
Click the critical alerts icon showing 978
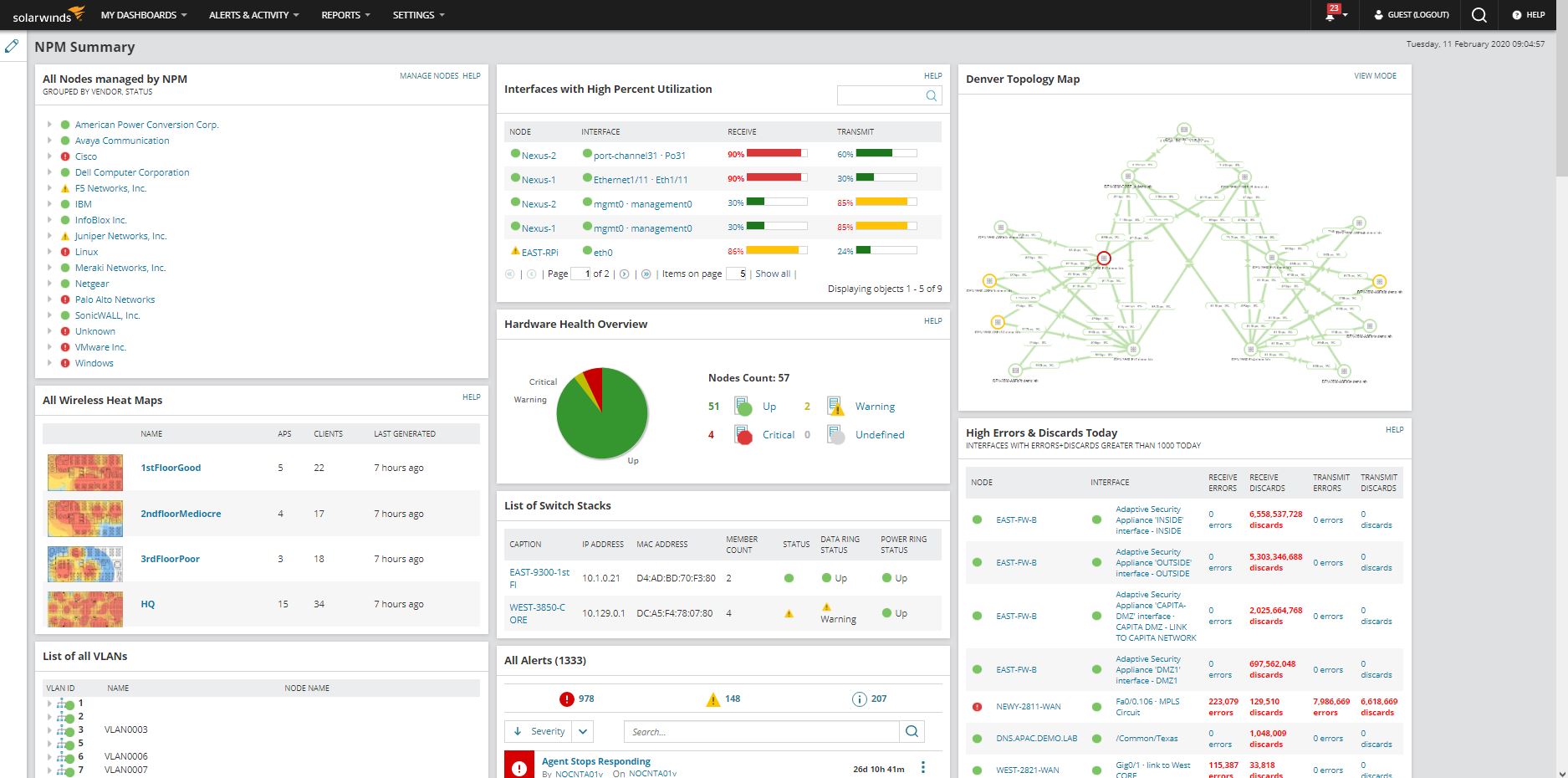[567, 699]
